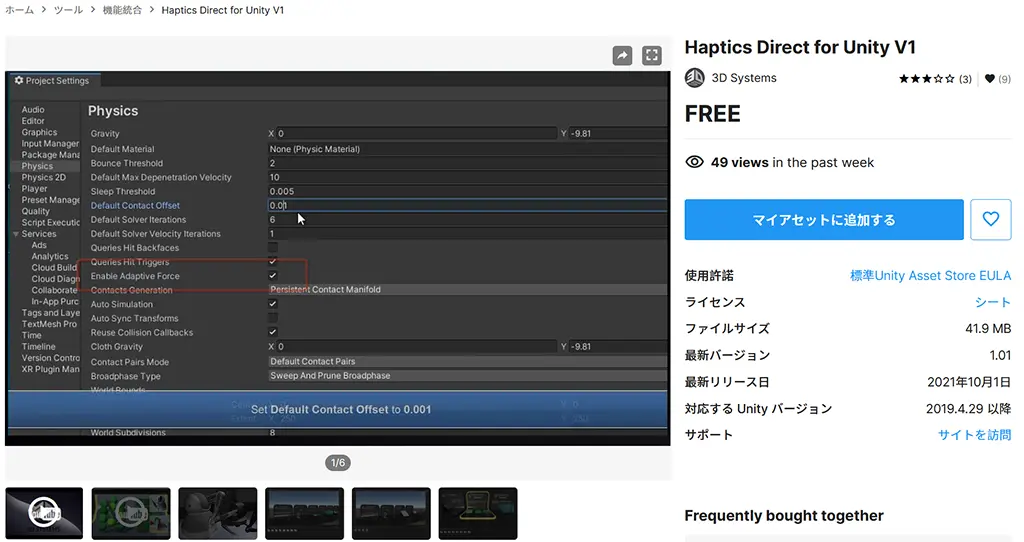
Task: Open the 3D Systems publisher page
Action: click(744, 78)
